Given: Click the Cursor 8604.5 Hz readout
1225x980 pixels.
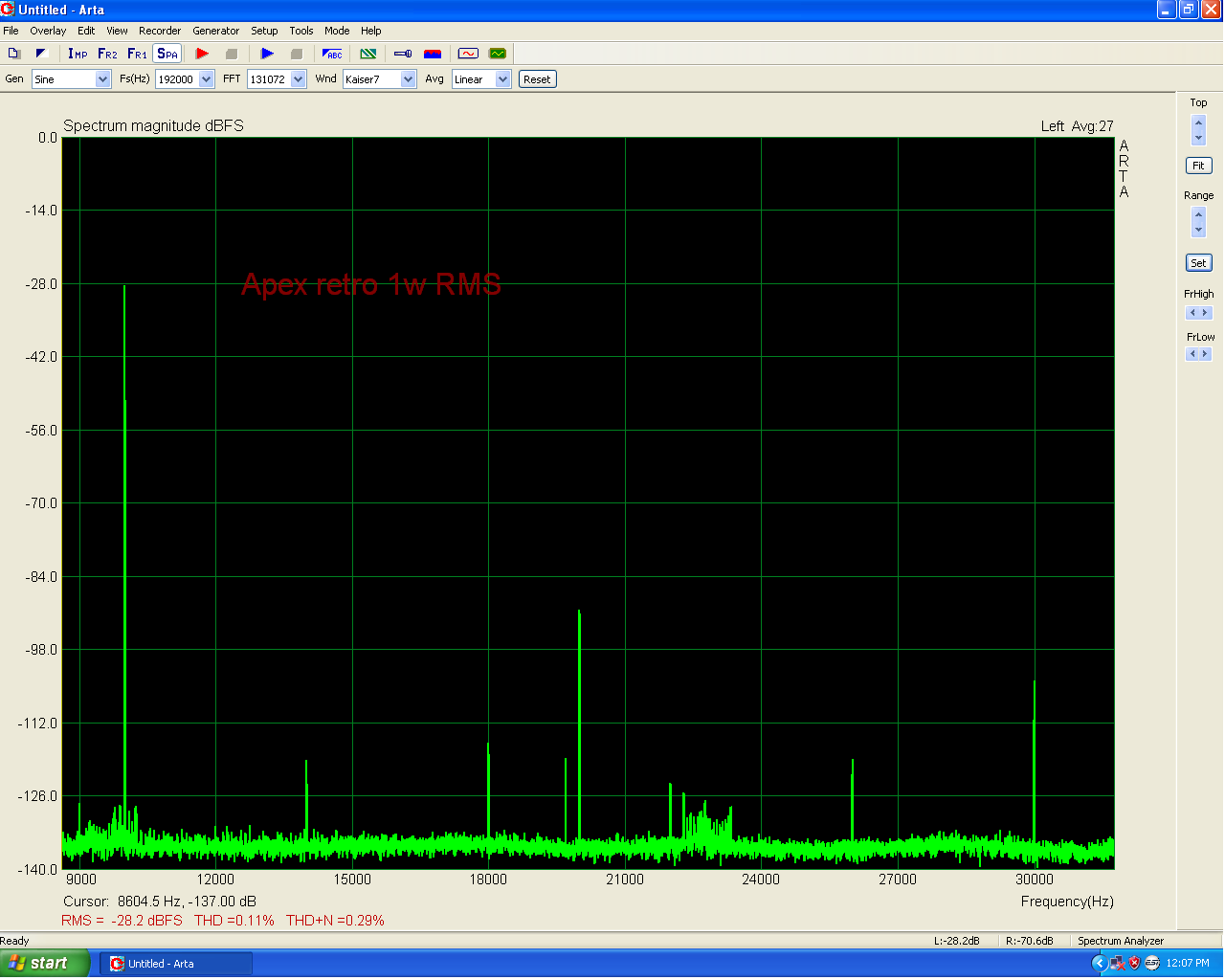Looking at the screenshot, I should (160, 902).
